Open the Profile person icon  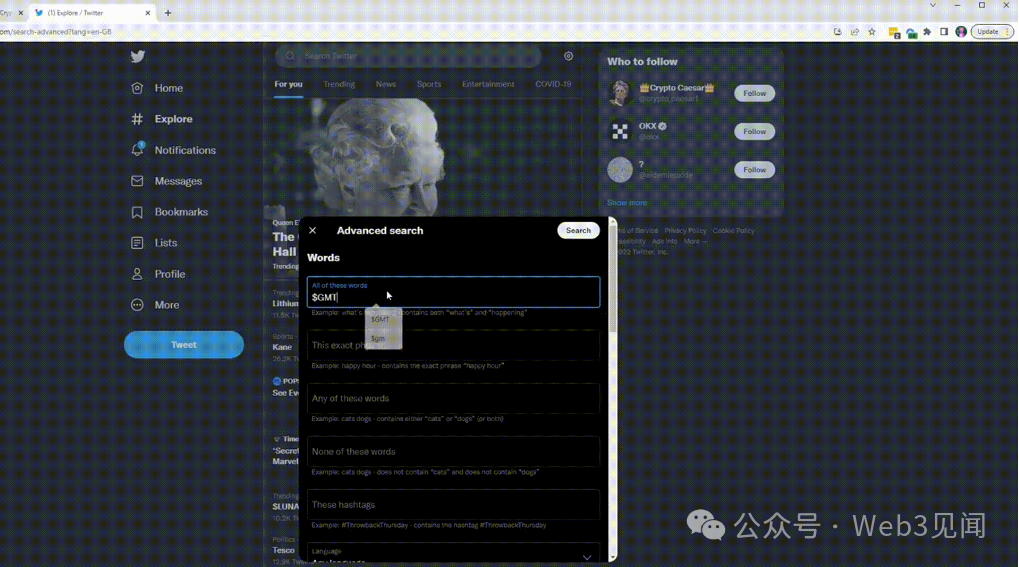point(137,274)
